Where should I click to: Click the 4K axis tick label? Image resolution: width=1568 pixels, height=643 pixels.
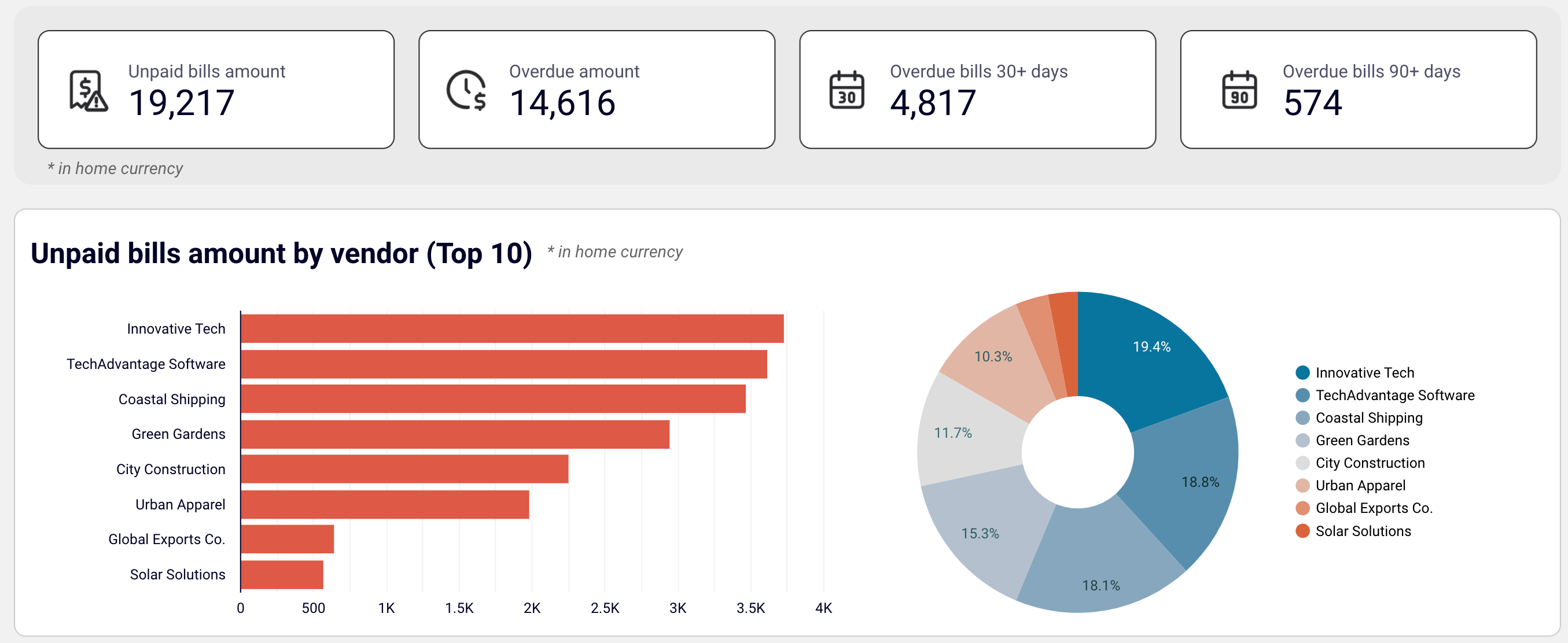[x=823, y=608]
